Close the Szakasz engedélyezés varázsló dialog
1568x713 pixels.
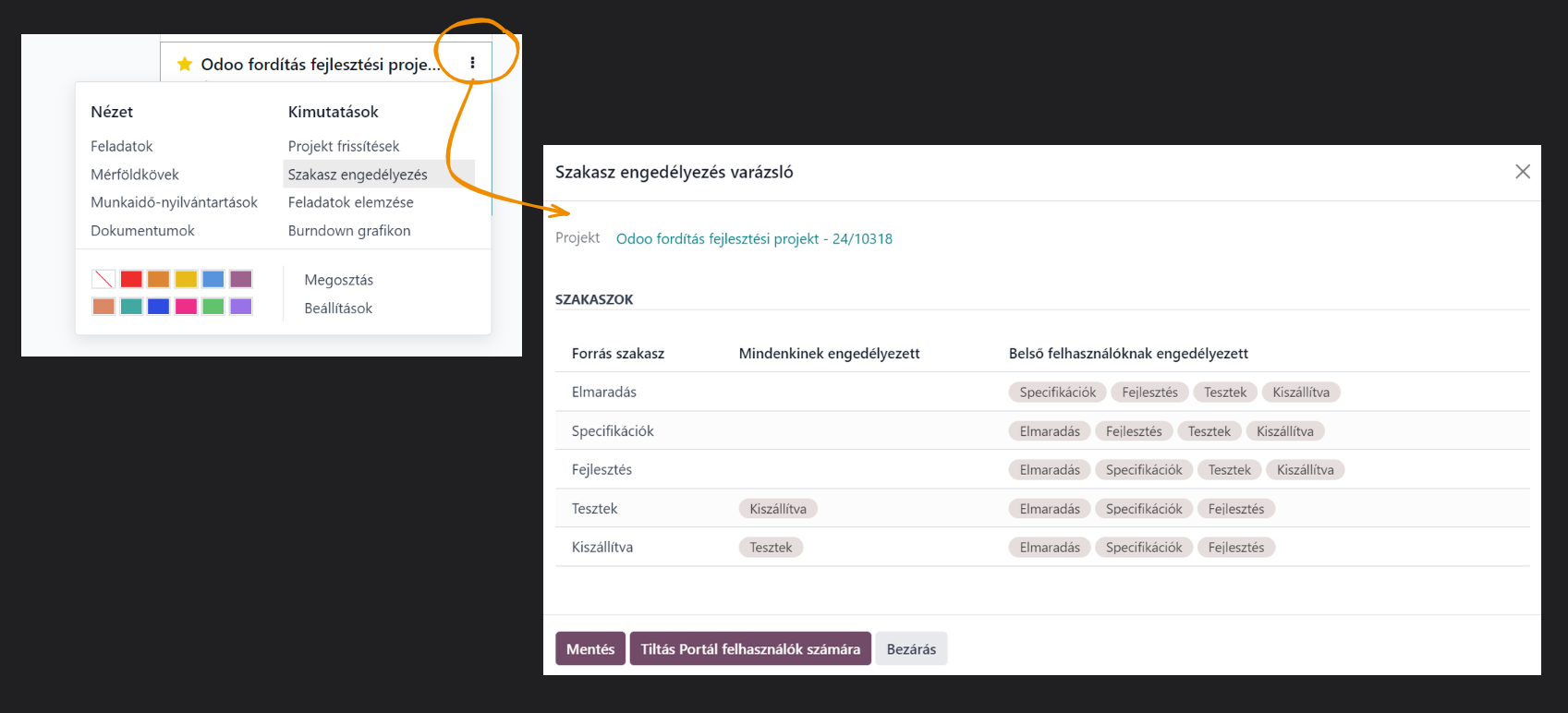pyautogui.click(x=1523, y=172)
